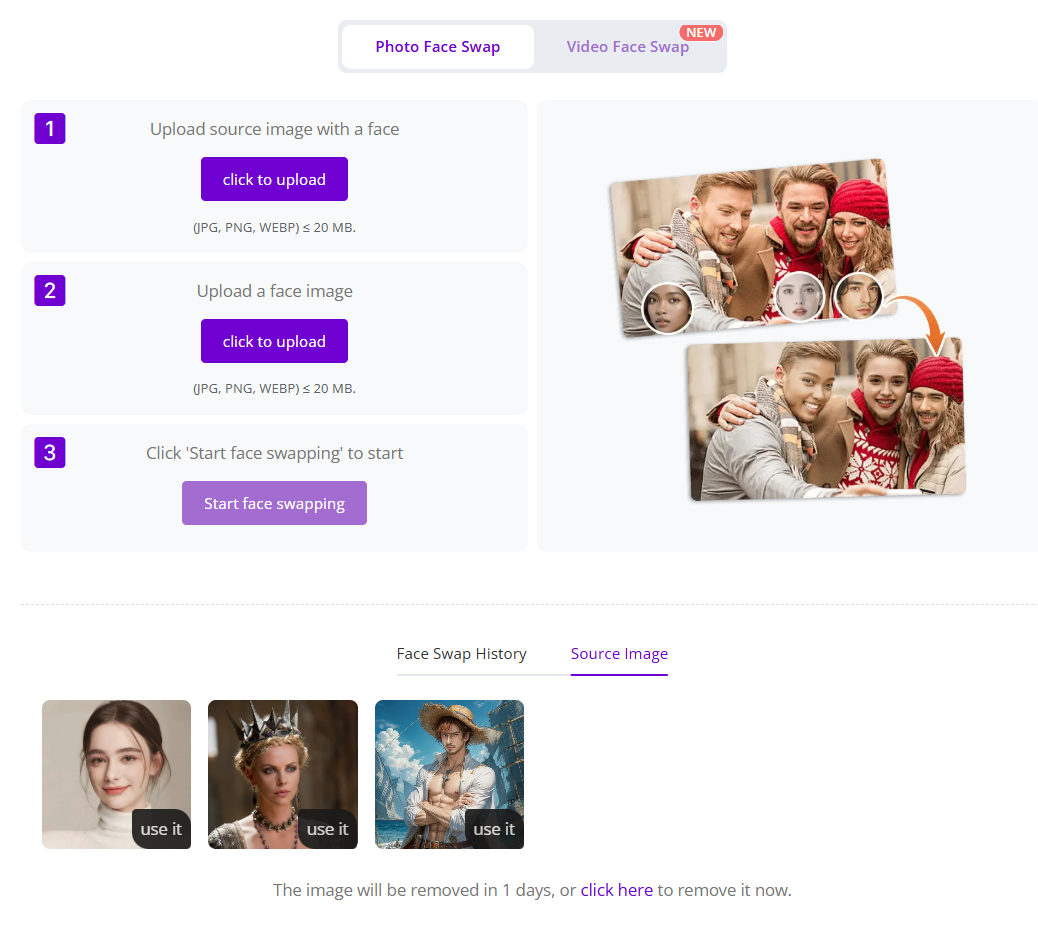The height and width of the screenshot is (947, 1038).
Task: Click 'Upload source image with a face' text
Action: (x=274, y=129)
